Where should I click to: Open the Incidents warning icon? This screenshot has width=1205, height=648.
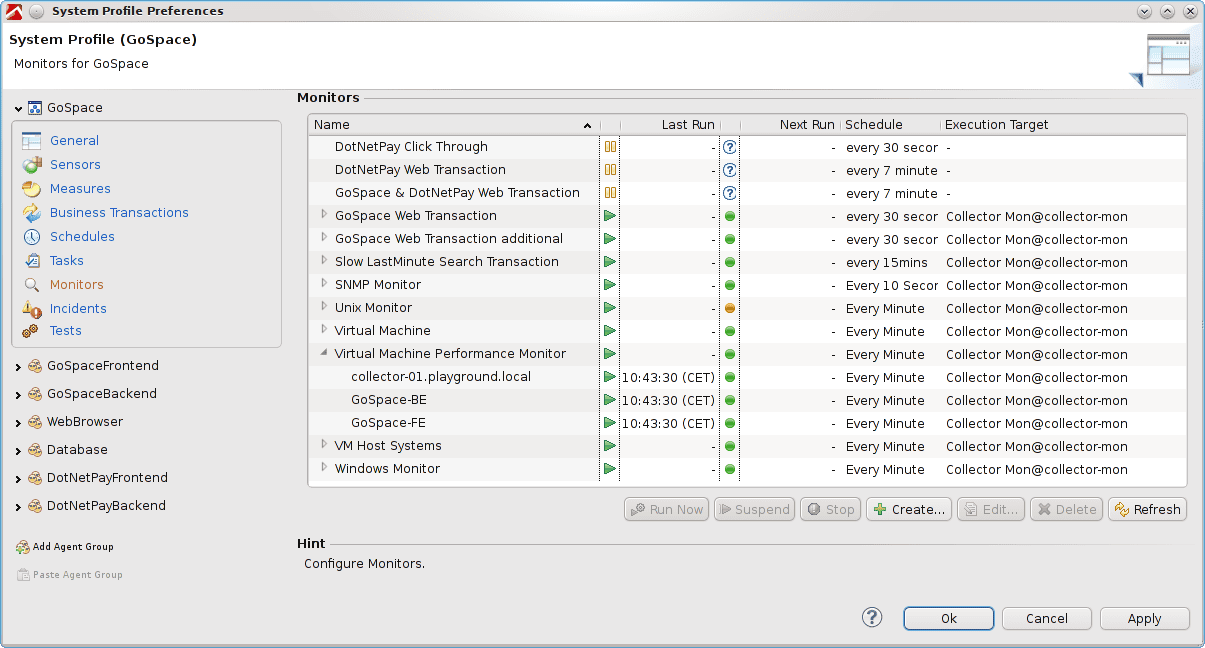[x=31, y=309]
